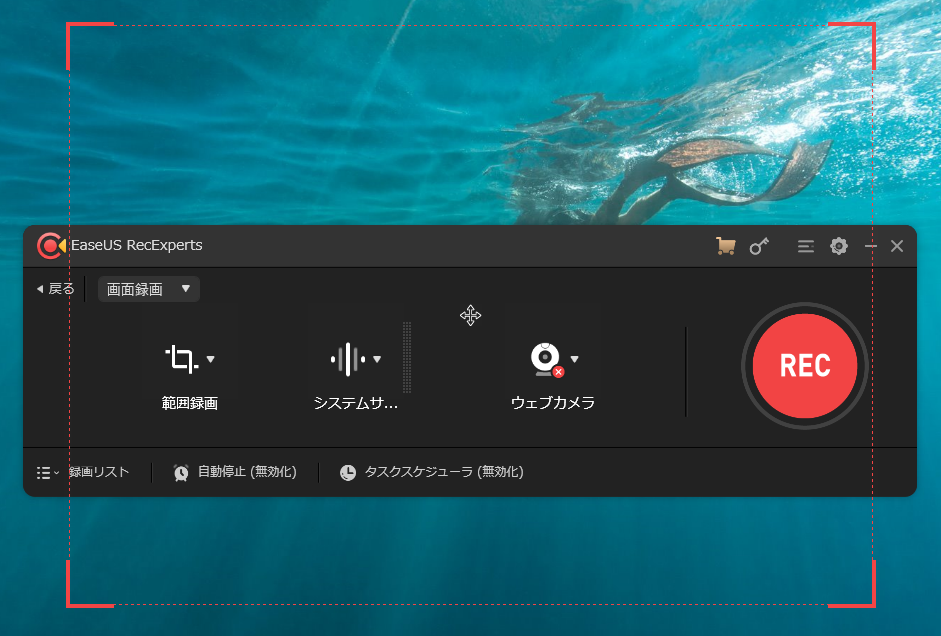Click the task scheduler clock icon
Image resolution: width=941 pixels, height=636 pixels.
coord(348,473)
